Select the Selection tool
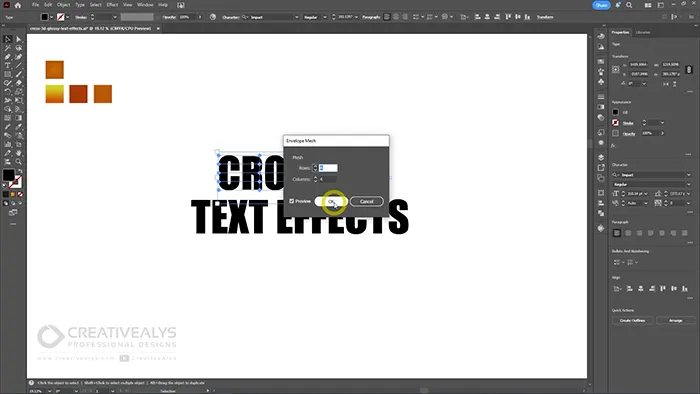700x394 pixels. pyautogui.click(x=8, y=39)
